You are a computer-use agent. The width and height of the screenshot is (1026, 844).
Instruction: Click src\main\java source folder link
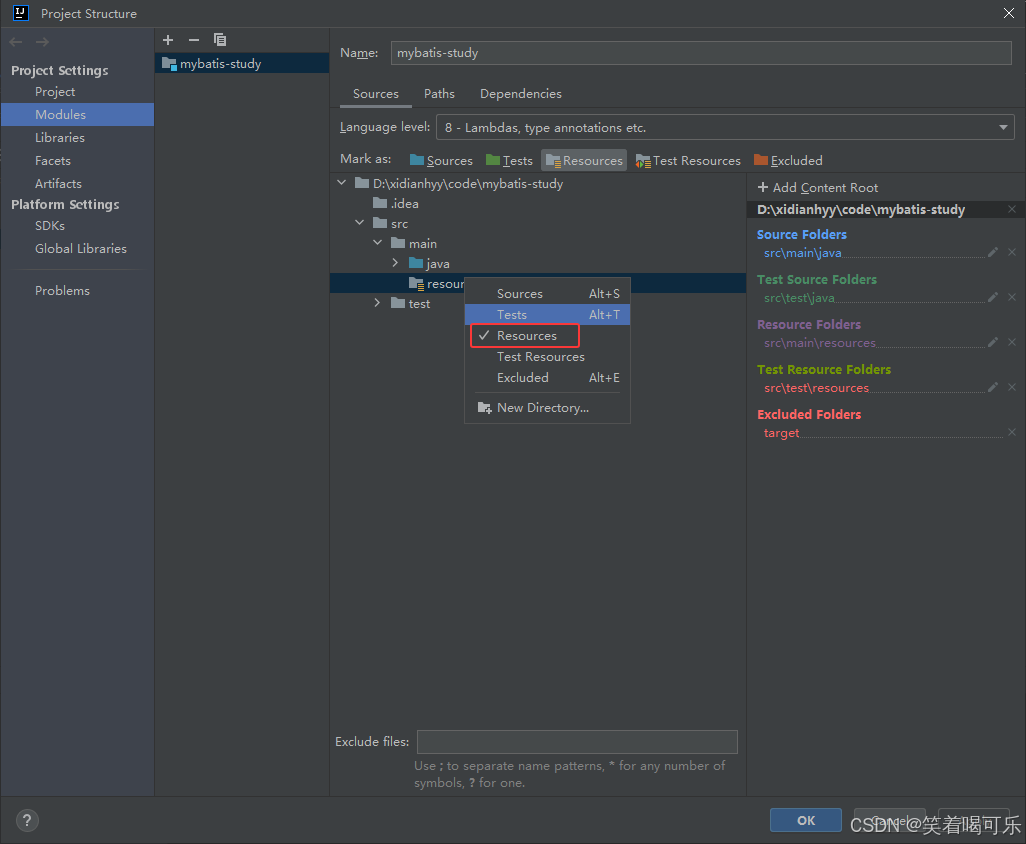tap(802, 253)
